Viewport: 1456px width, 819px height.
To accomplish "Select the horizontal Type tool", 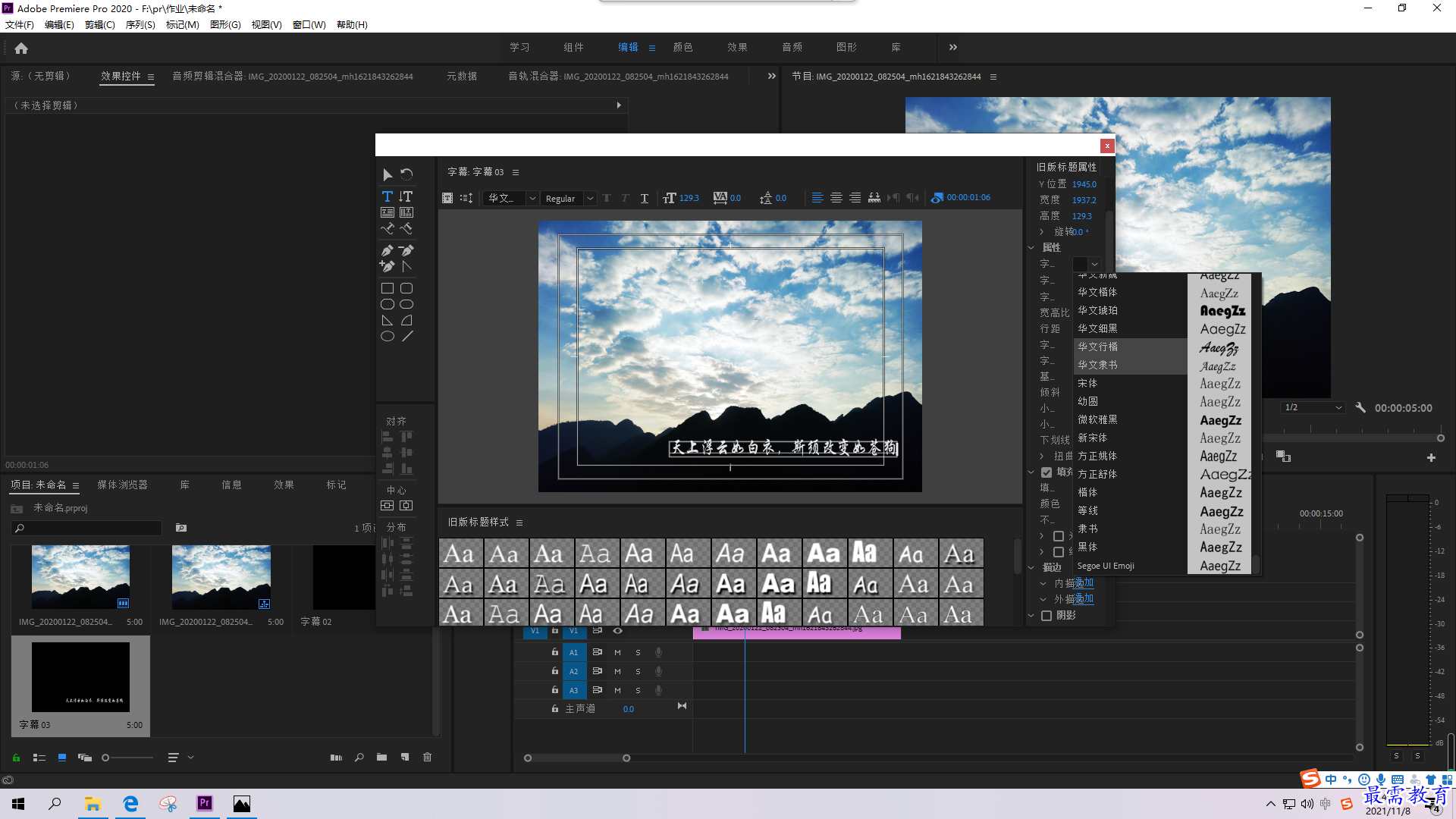I will pyautogui.click(x=388, y=196).
